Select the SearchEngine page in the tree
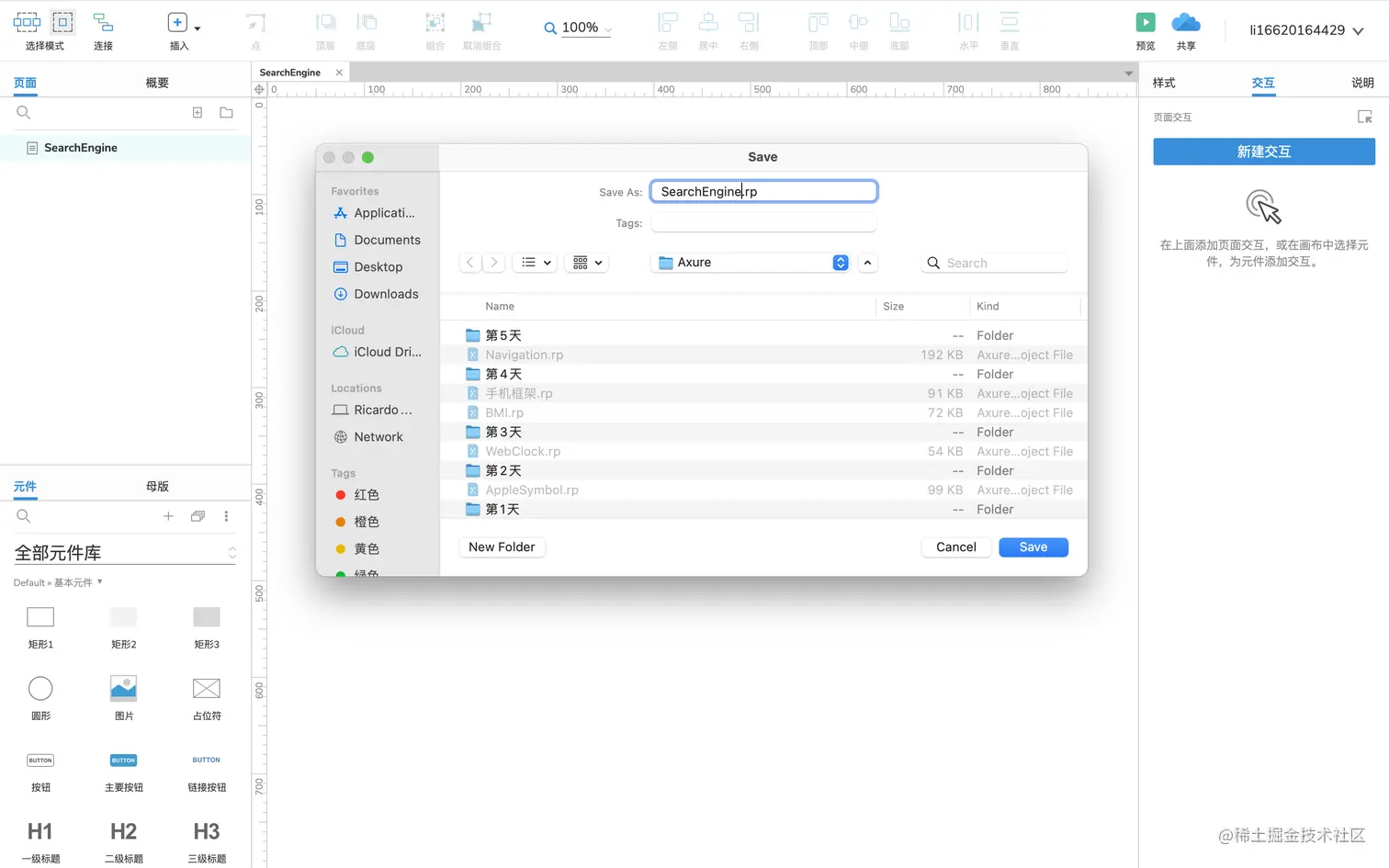Viewport: 1389px width, 868px height. [125, 148]
